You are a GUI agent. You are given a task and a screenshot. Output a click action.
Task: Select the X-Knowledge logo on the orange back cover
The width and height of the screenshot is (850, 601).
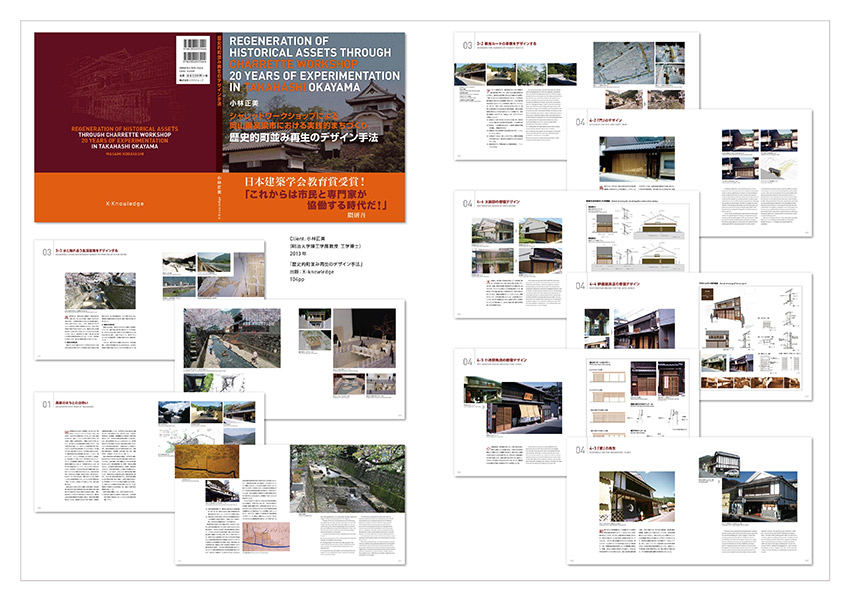click(x=125, y=204)
